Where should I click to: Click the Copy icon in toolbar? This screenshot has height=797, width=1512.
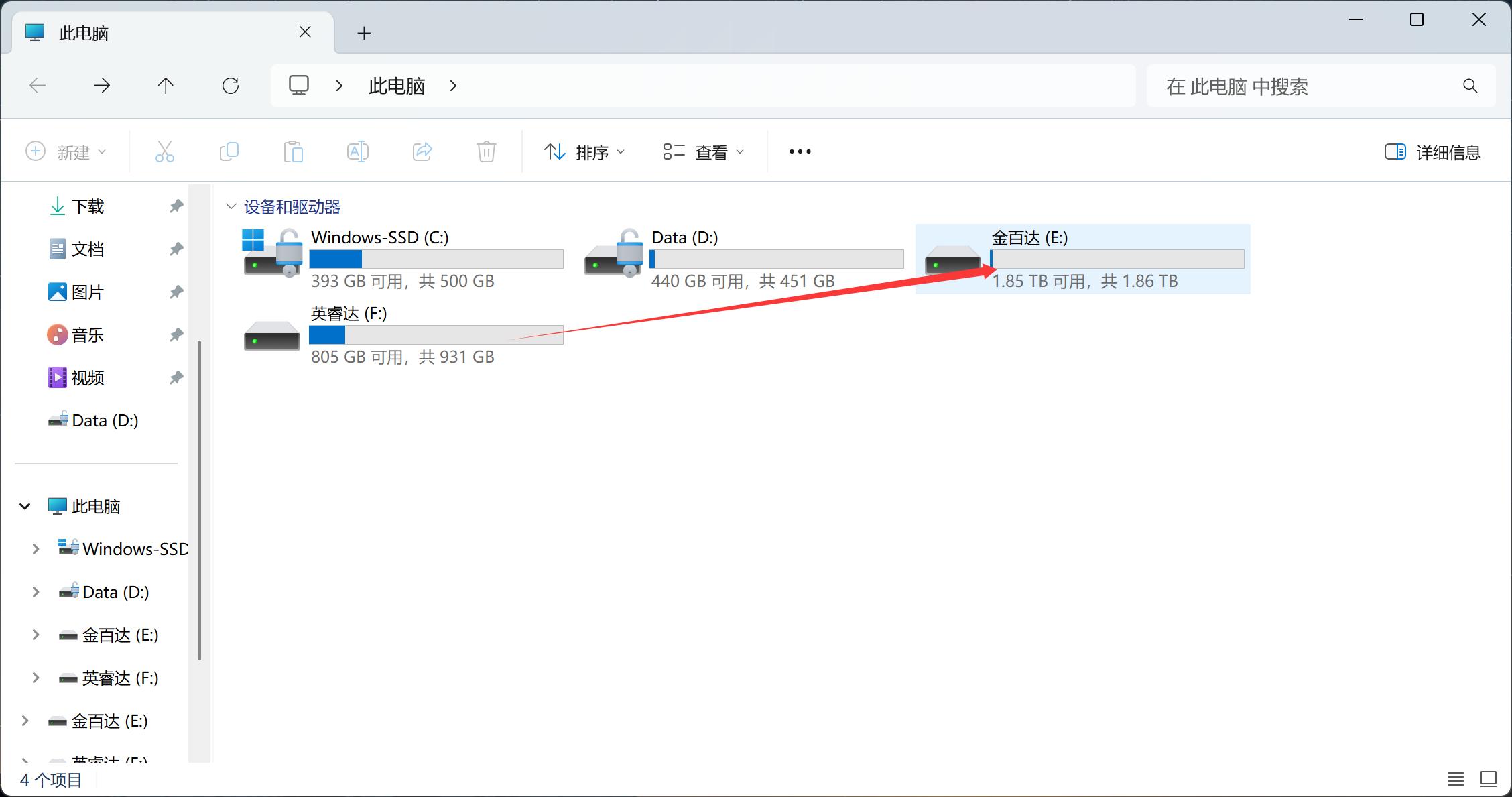(x=229, y=151)
